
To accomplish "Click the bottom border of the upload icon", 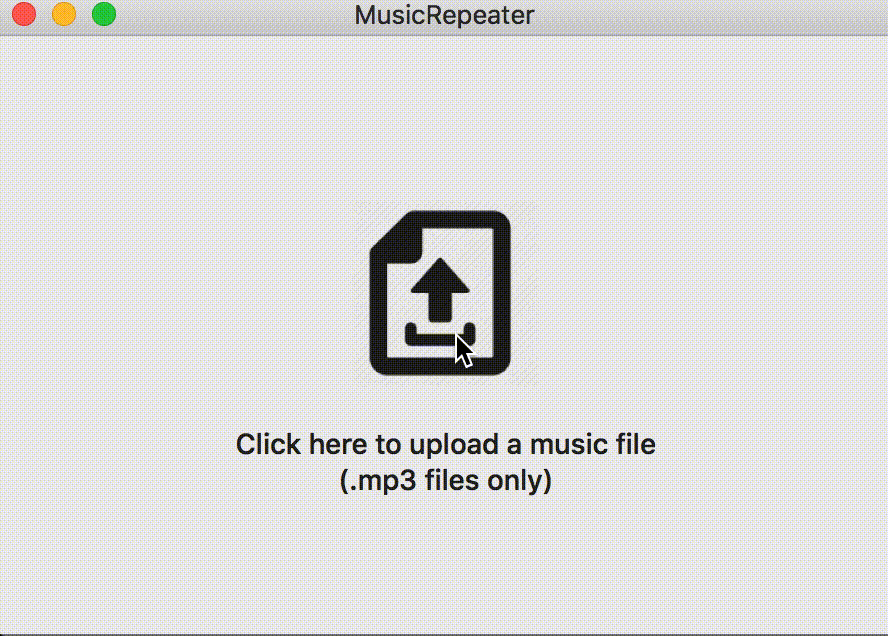I will tap(440, 366).
